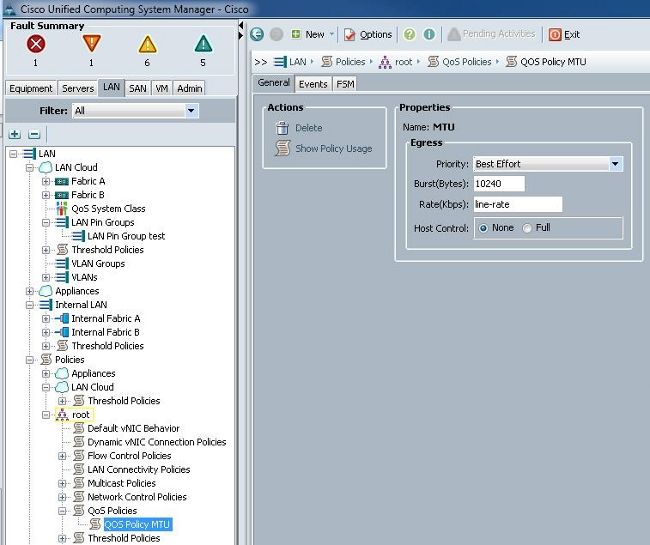Open help with the green question mark icon
Screen dimensions: 650x545
(409, 34)
